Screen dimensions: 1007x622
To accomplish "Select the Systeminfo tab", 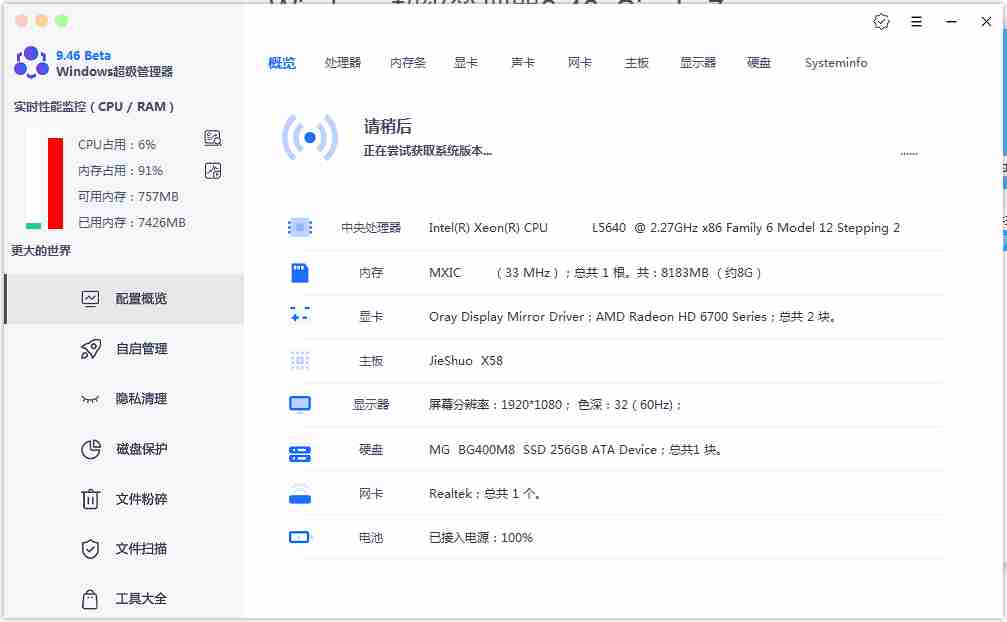I will pos(836,63).
